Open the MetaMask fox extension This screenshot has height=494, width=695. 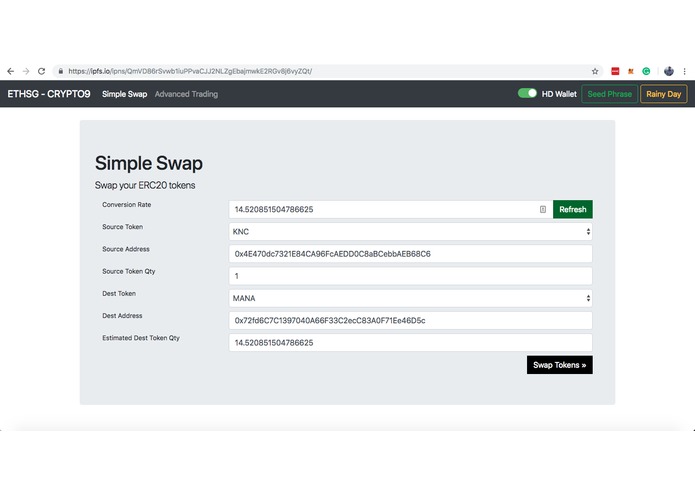[631, 71]
